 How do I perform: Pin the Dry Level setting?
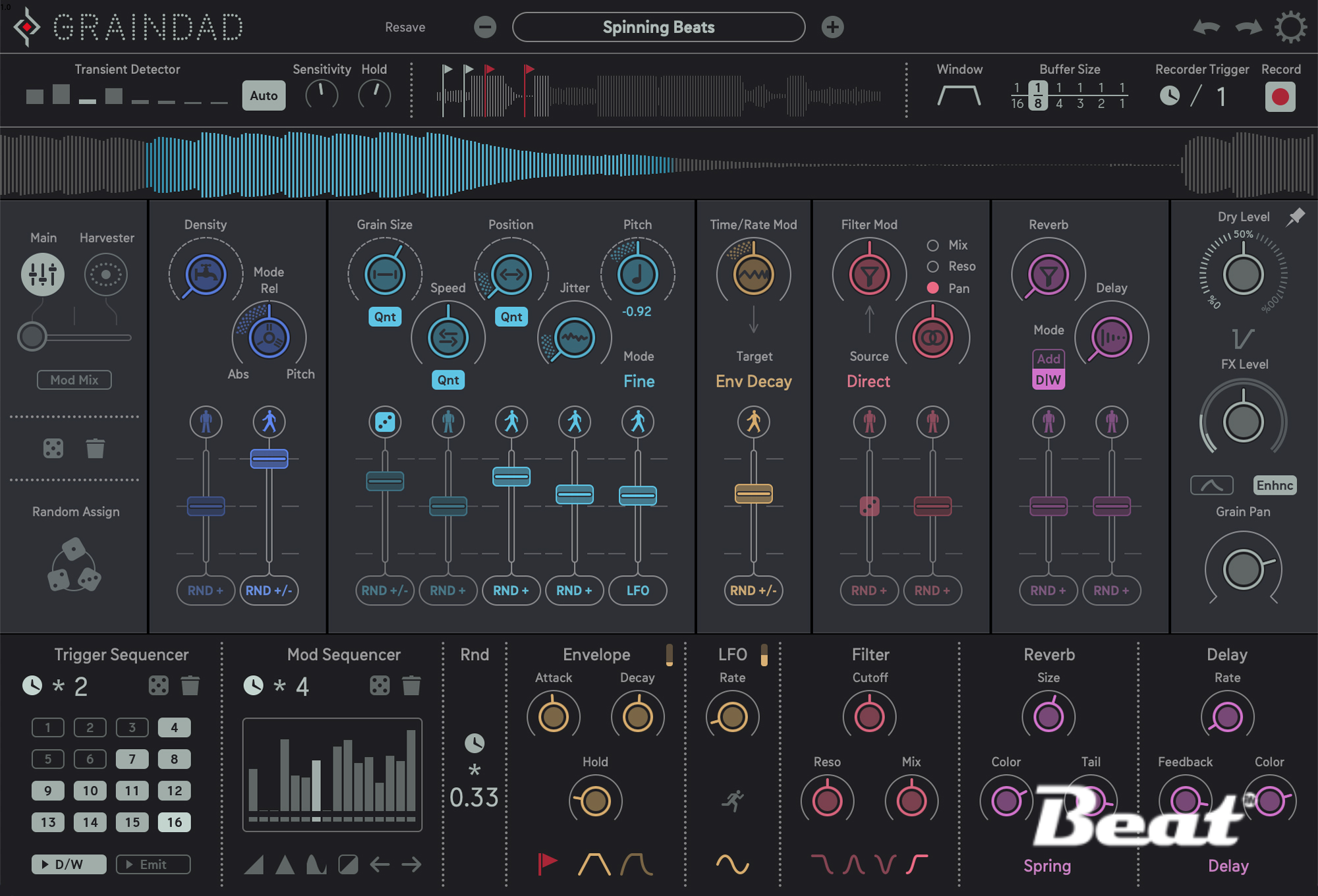pyautogui.click(x=1295, y=217)
